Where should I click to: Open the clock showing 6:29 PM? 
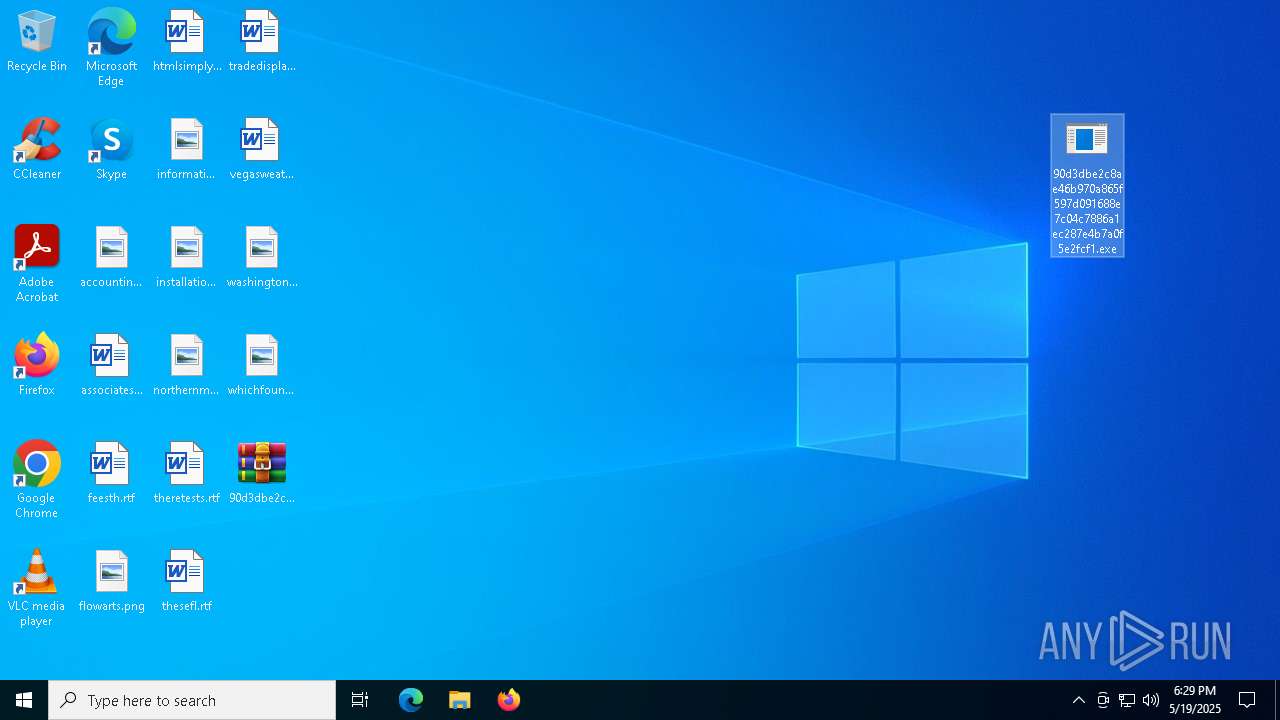pyautogui.click(x=1195, y=700)
